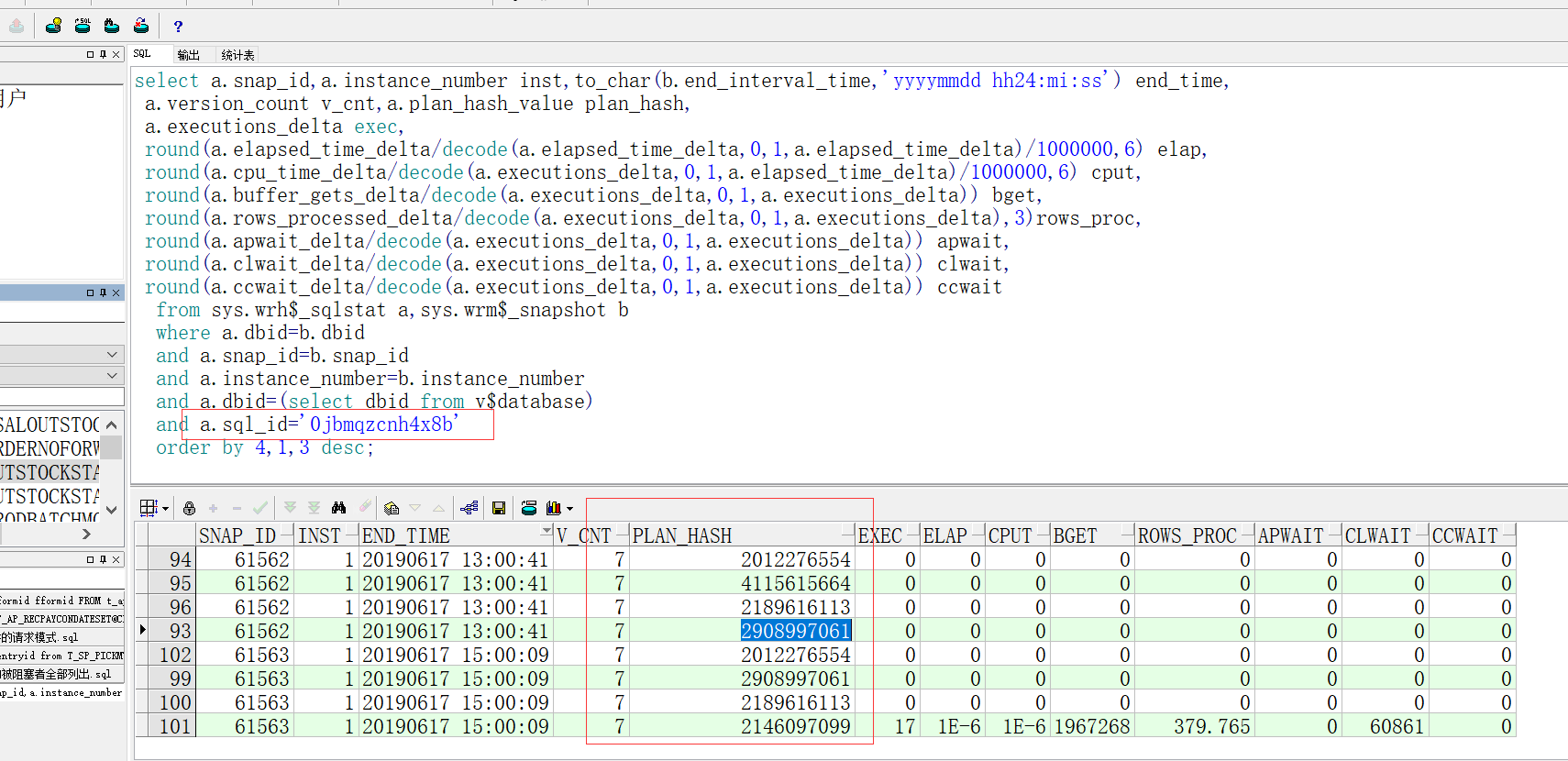Expand the bar chart options dropdown arrow
The width and height of the screenshot is (1568, 761).
pyautogui.click(x=570, y=509)
